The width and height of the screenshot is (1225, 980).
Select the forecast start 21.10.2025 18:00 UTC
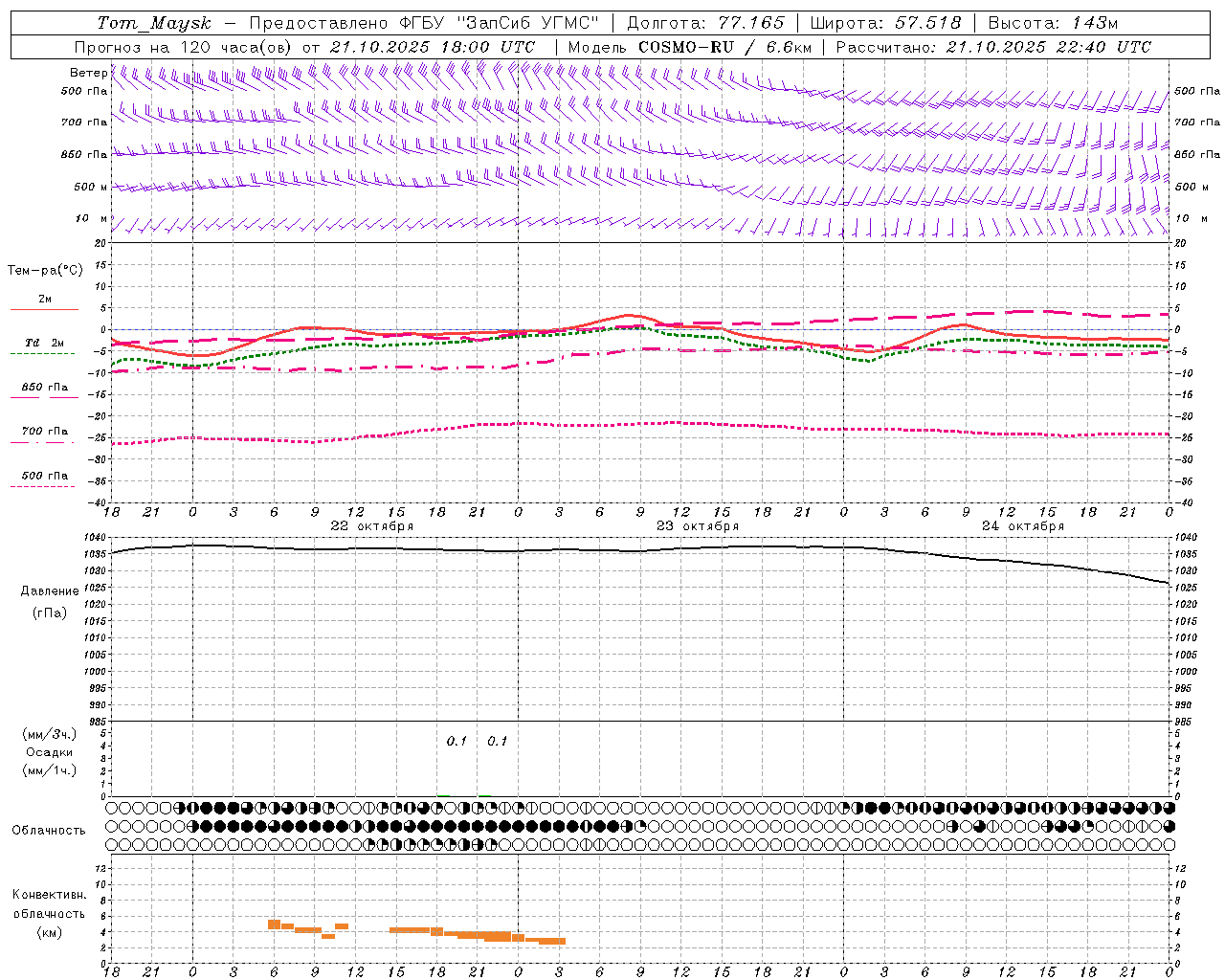tap(433, 47)
